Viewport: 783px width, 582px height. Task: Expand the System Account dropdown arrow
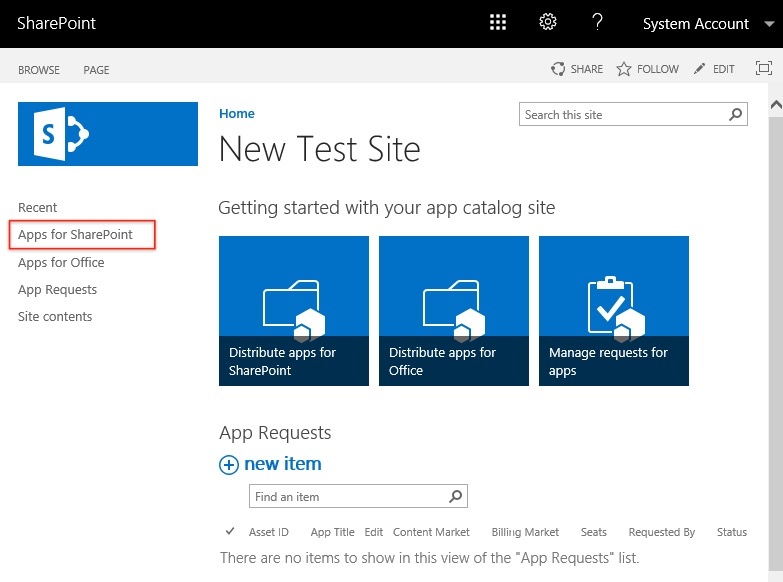click(x=770, y=23)
